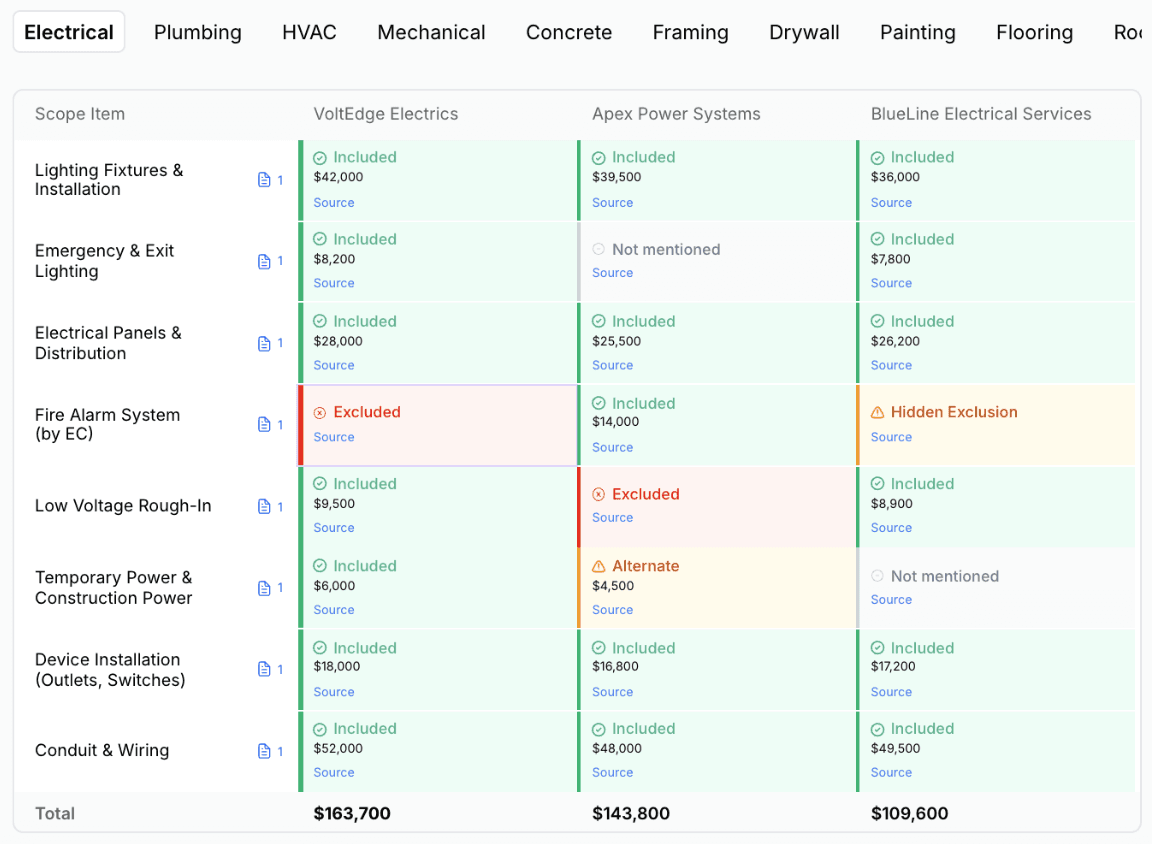Open document icon for Device Installation row
Viewport: 1152px width, 844px height.
coord(264,669)
